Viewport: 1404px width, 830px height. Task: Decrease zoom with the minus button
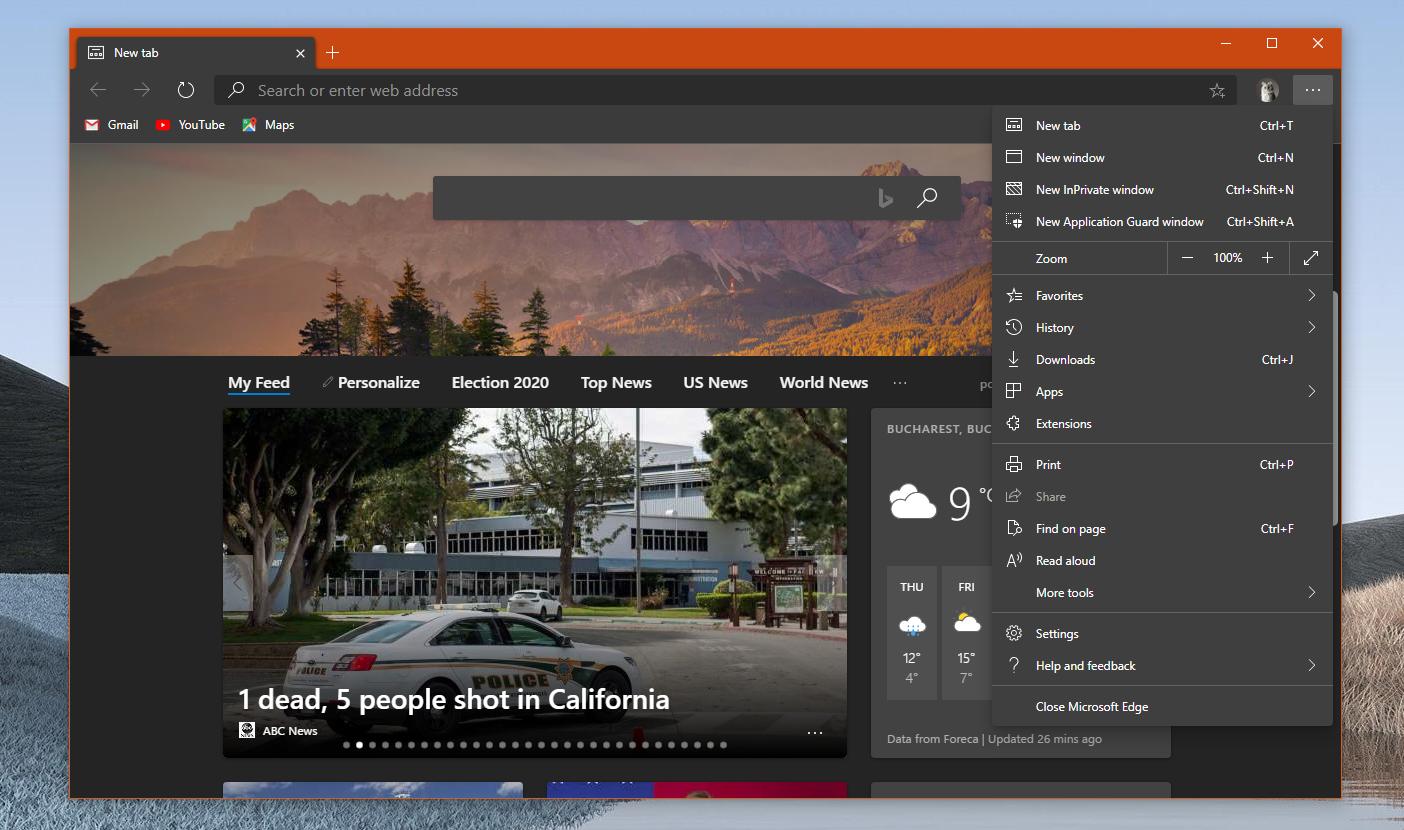pos(1187,258)
